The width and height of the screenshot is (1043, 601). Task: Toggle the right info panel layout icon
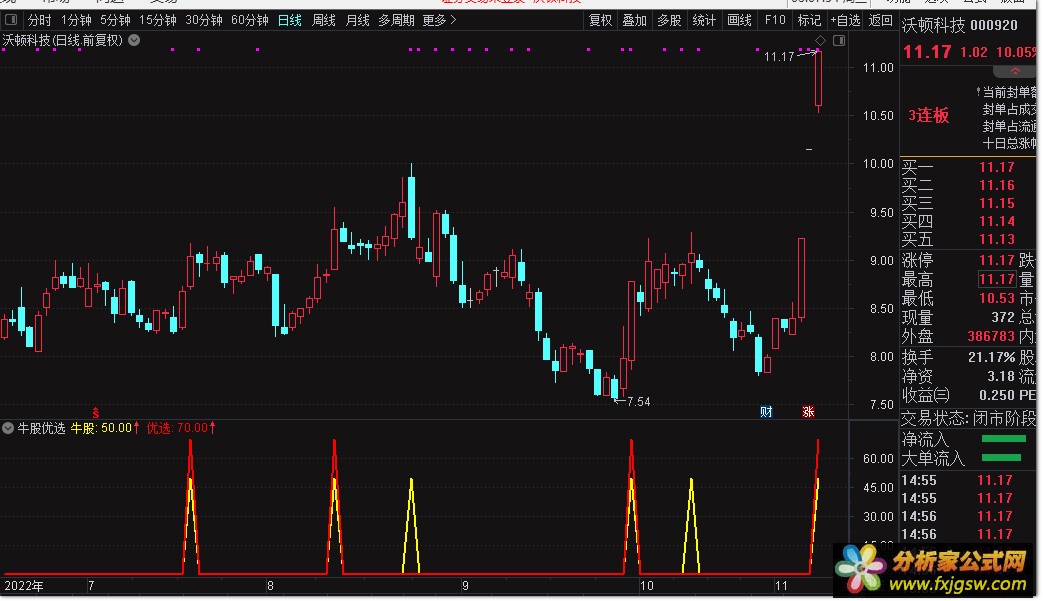click(x=839, y=41)
